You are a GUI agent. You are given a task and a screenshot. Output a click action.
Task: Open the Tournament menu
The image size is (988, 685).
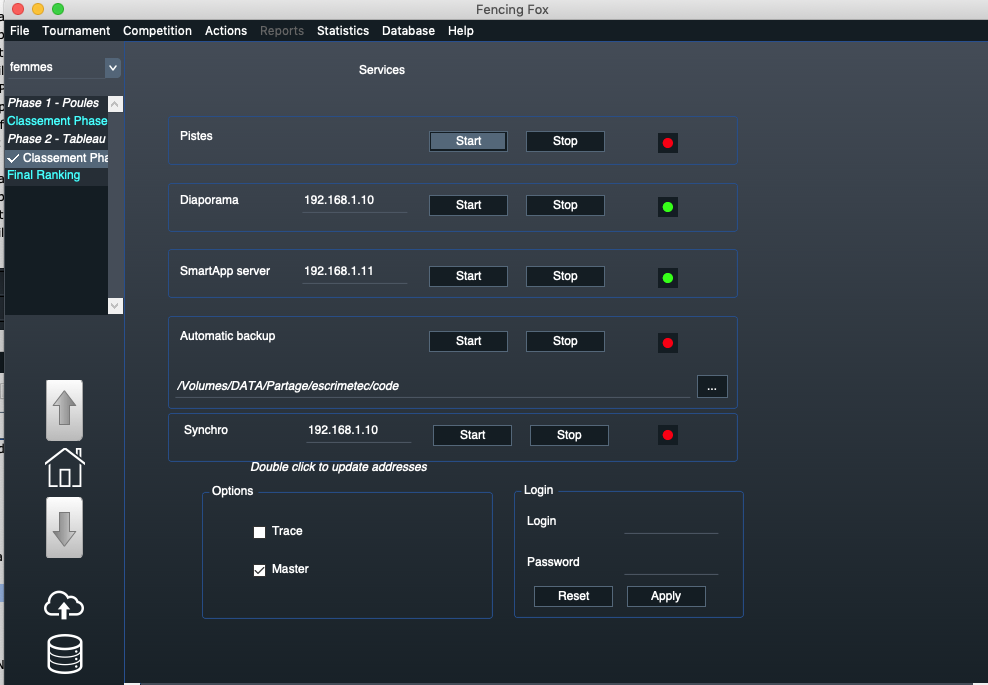pos(76,31)
